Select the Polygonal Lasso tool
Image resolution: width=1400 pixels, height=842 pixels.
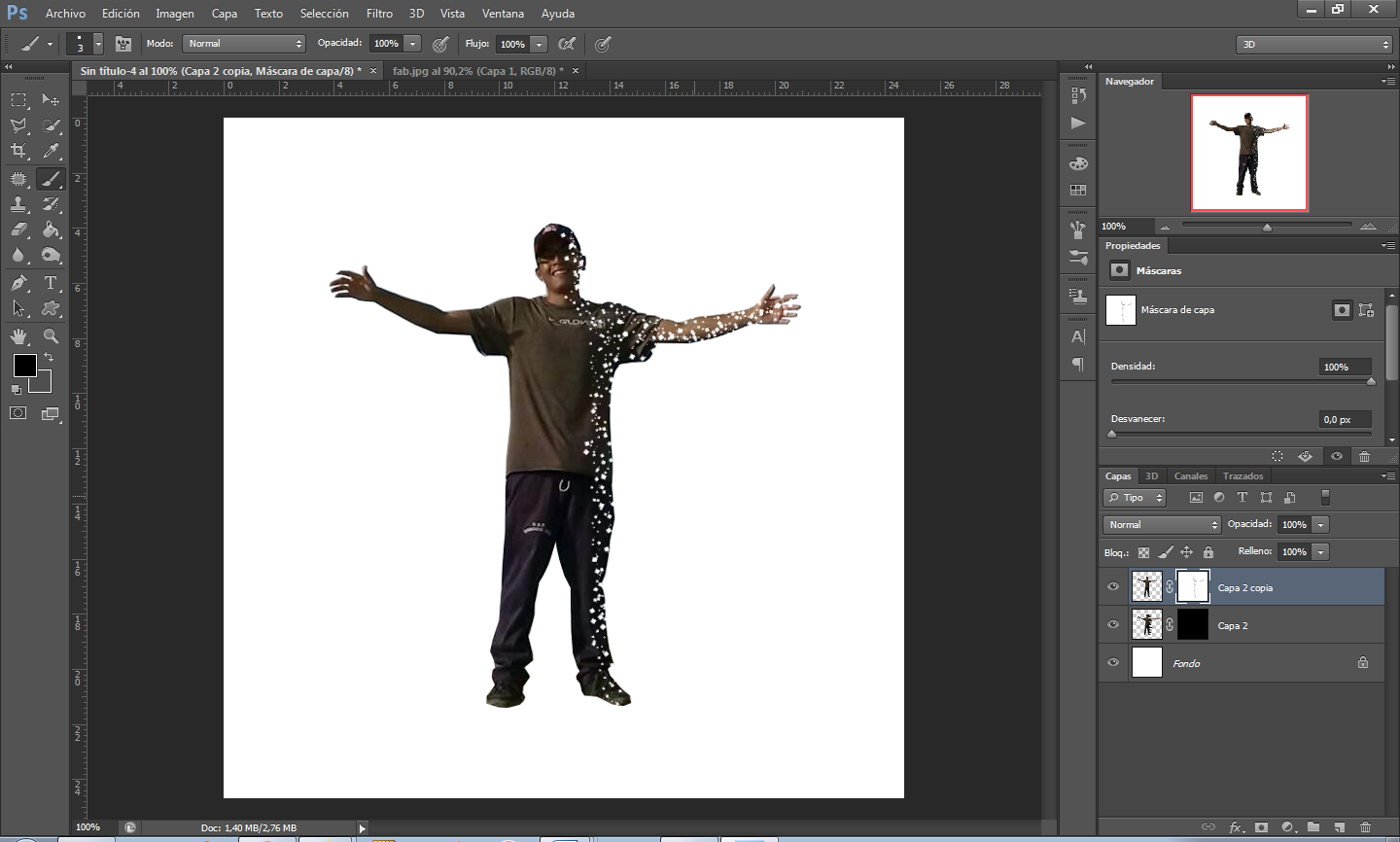(18, 125)
